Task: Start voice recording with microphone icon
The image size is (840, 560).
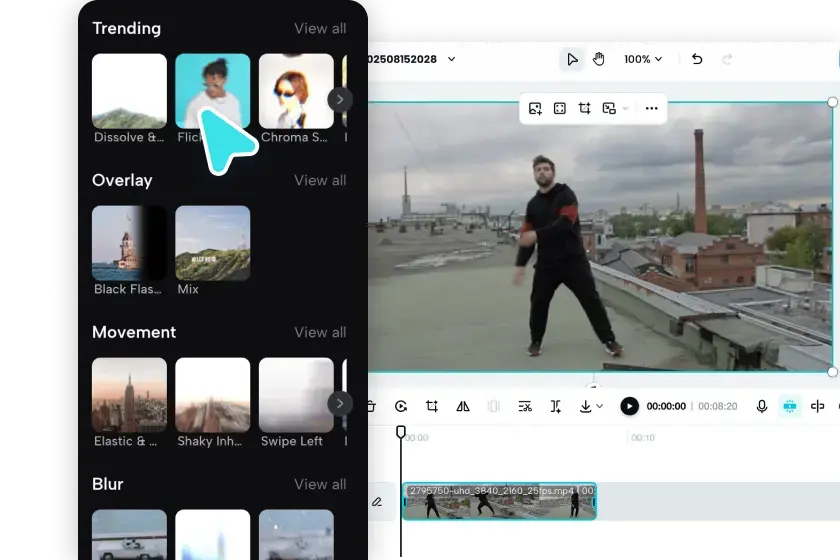Action: (762, 407)
